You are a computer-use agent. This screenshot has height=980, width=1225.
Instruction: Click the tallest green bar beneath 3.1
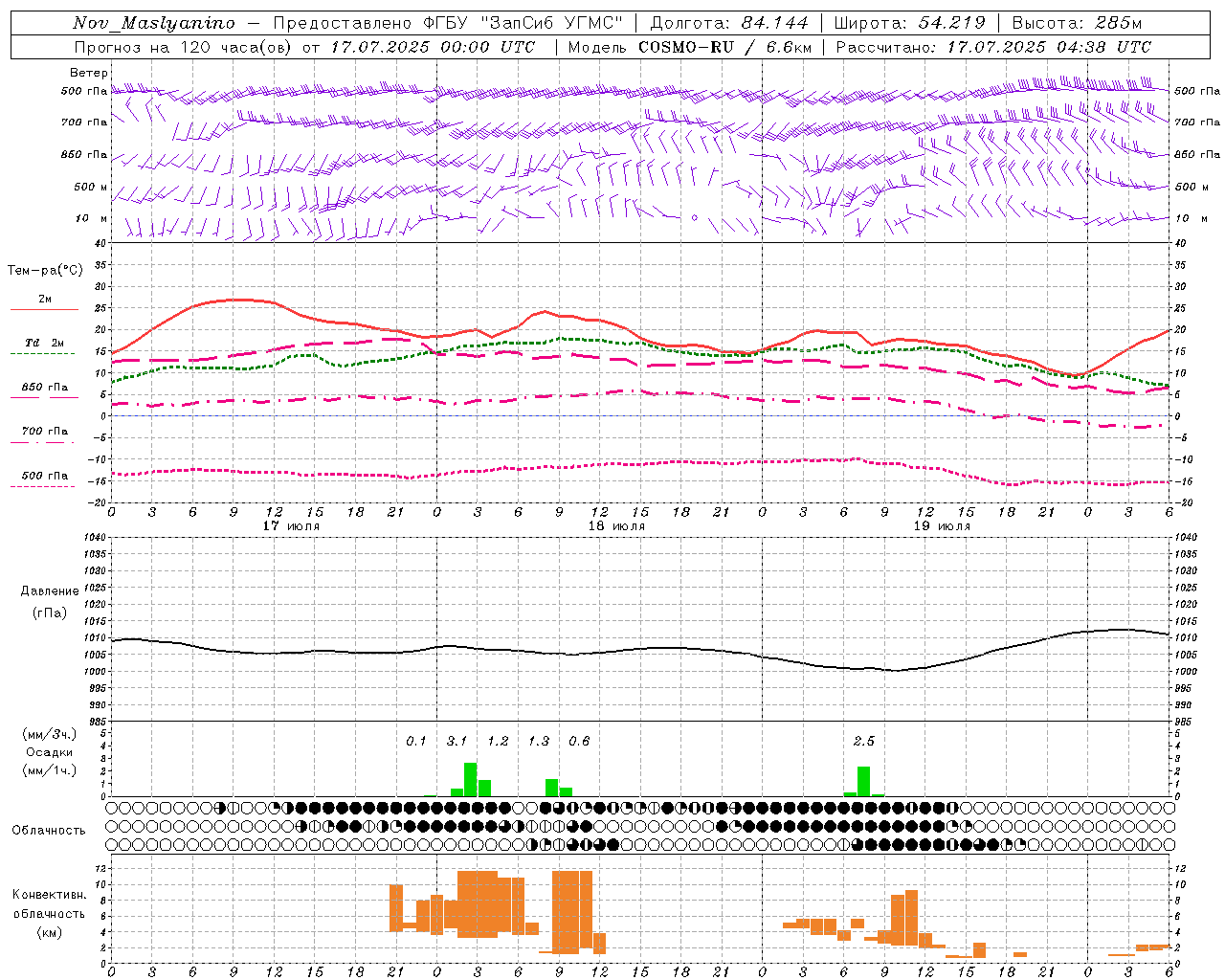(470, 779)
